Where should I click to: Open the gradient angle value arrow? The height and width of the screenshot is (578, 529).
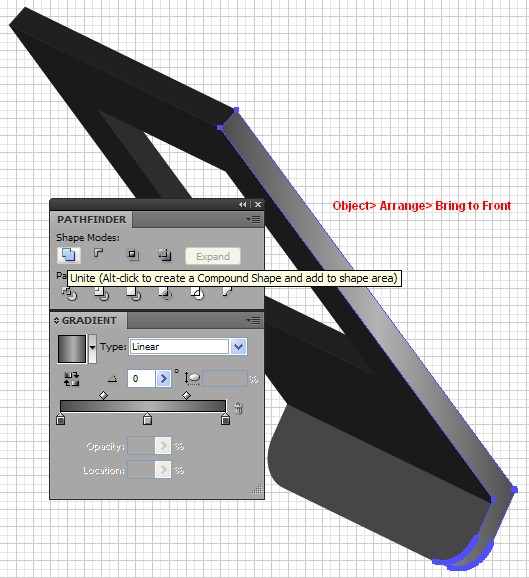point(163,379)
